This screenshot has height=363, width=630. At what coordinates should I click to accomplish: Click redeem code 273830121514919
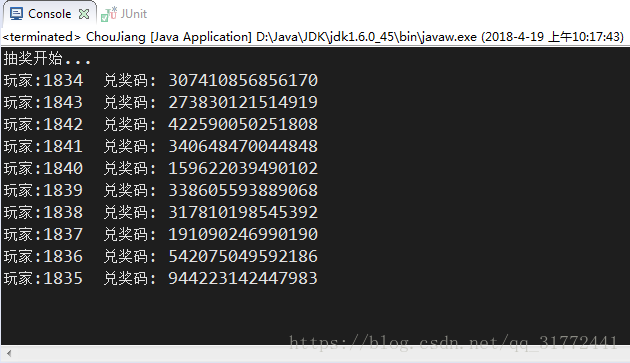[x=243, y=102]
